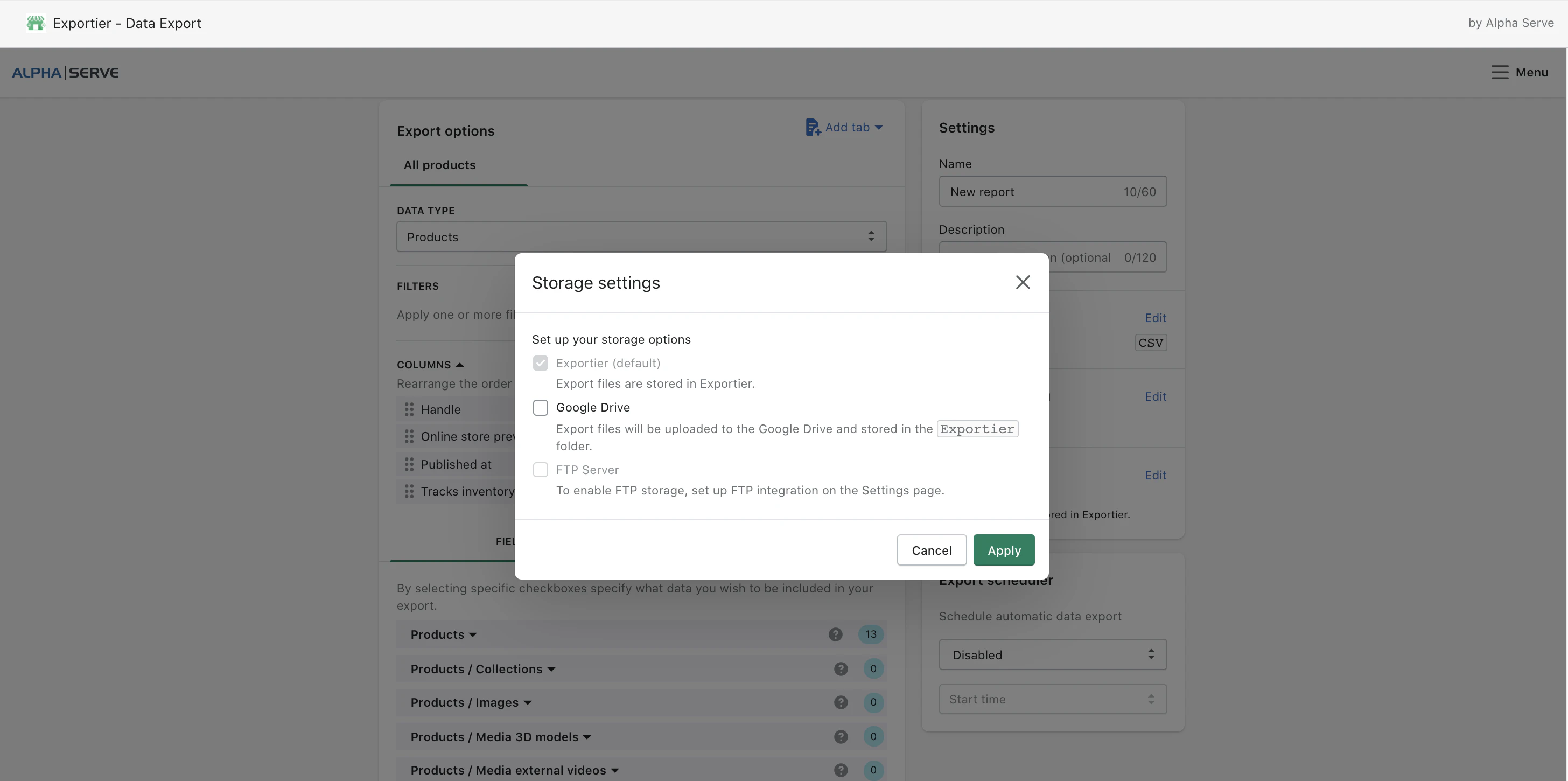Image resolution: width=1568 pixels, height=781 pixels.
Task: Enable the Google Drive storage checkbox
Action: 540,407
